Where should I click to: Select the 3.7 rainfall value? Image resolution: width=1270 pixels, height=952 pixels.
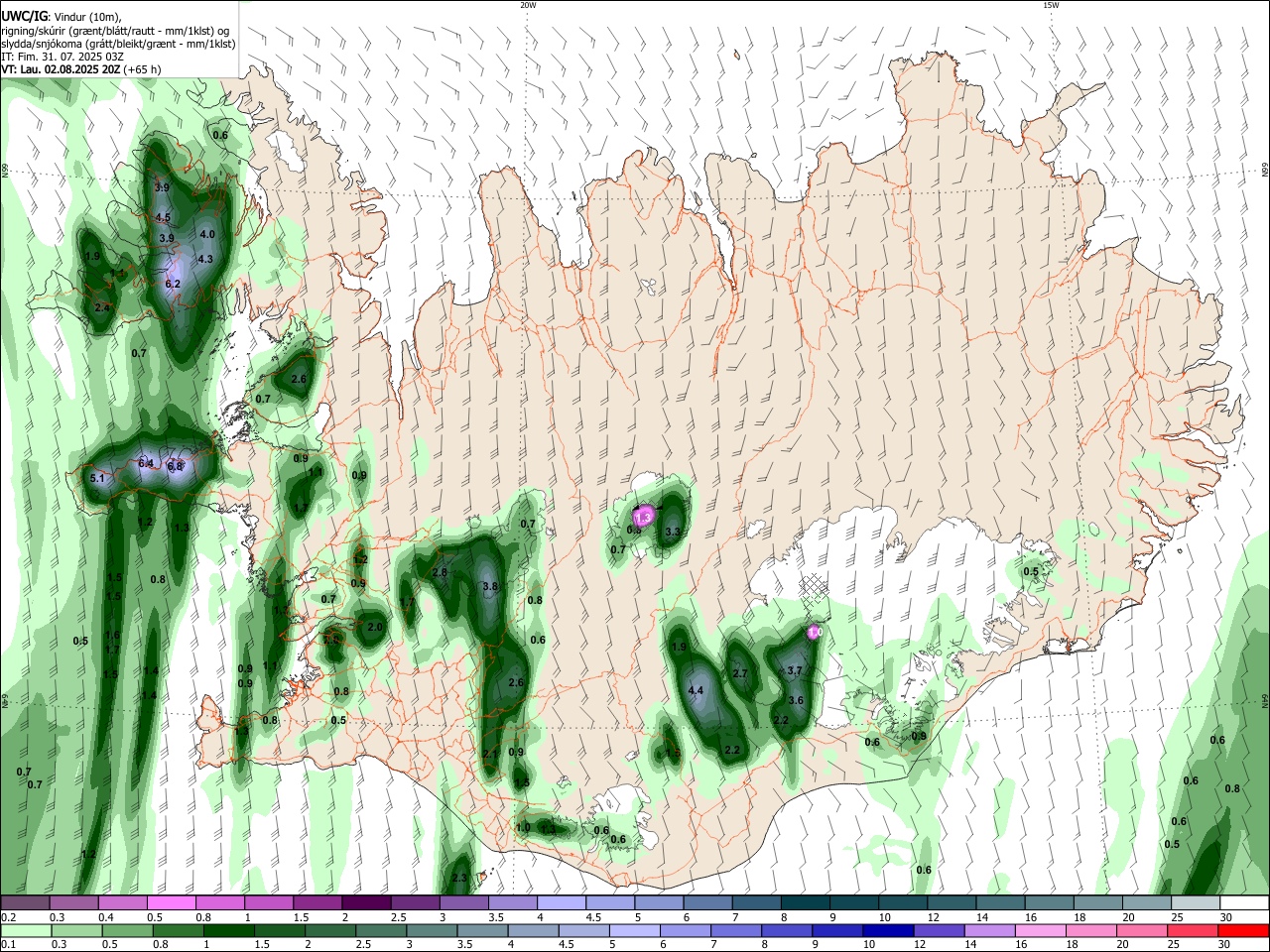[x=794, y=670]
